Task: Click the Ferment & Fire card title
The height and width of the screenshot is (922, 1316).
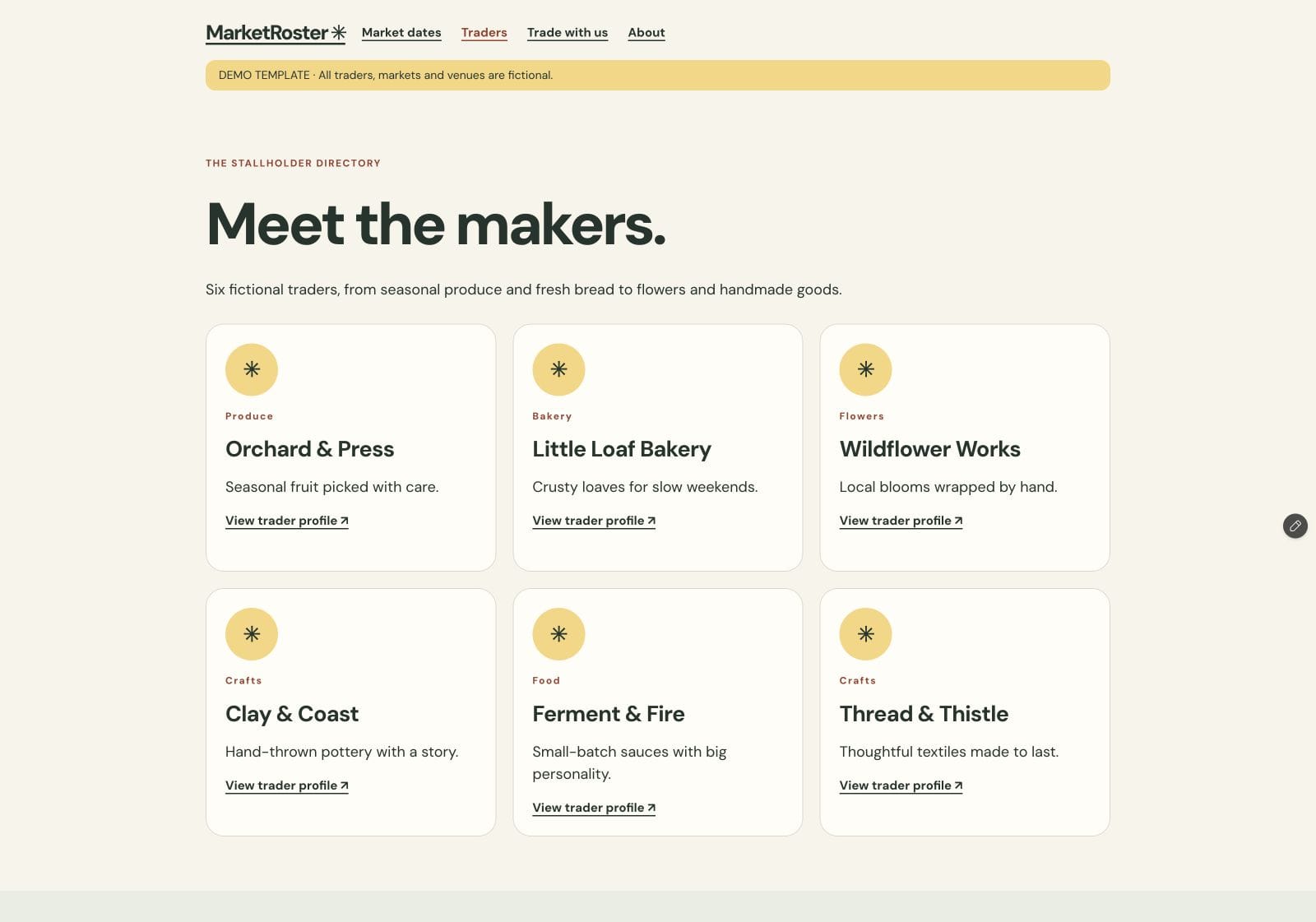Action: pyautogui.click(x=609, y=714)
